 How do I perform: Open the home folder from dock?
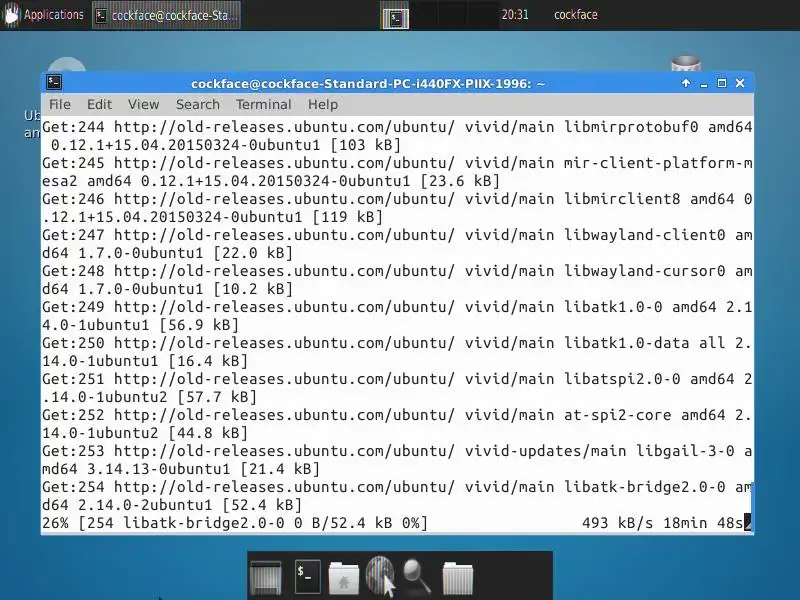(343, 578)
